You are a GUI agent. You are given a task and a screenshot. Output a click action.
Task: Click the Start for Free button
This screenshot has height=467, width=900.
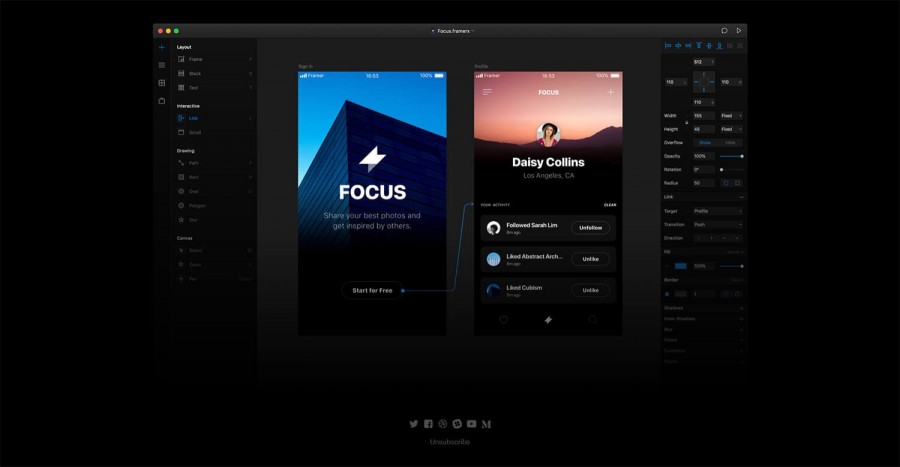coord(372,290)
